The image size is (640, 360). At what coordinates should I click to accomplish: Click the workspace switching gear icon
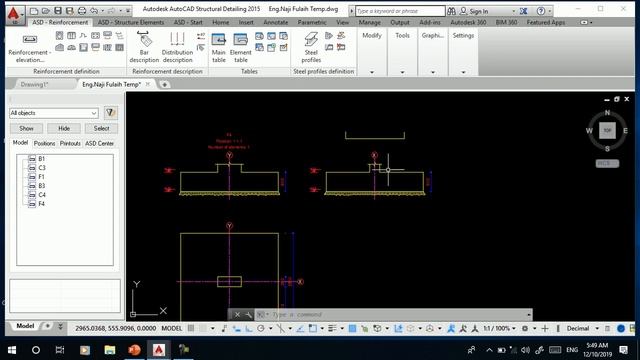coord(525,328)
